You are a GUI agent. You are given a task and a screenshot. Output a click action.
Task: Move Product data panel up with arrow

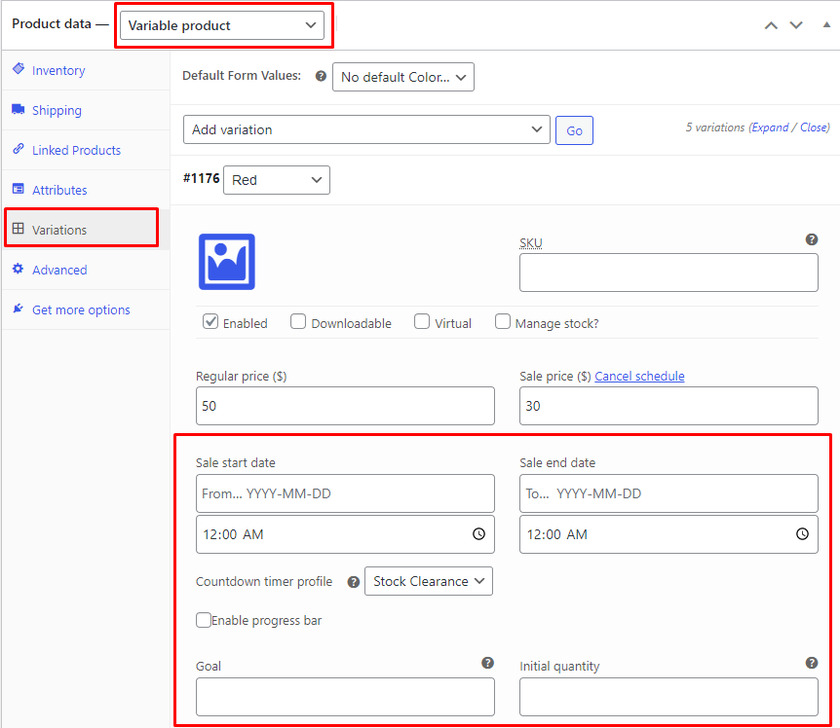(771, 26)
